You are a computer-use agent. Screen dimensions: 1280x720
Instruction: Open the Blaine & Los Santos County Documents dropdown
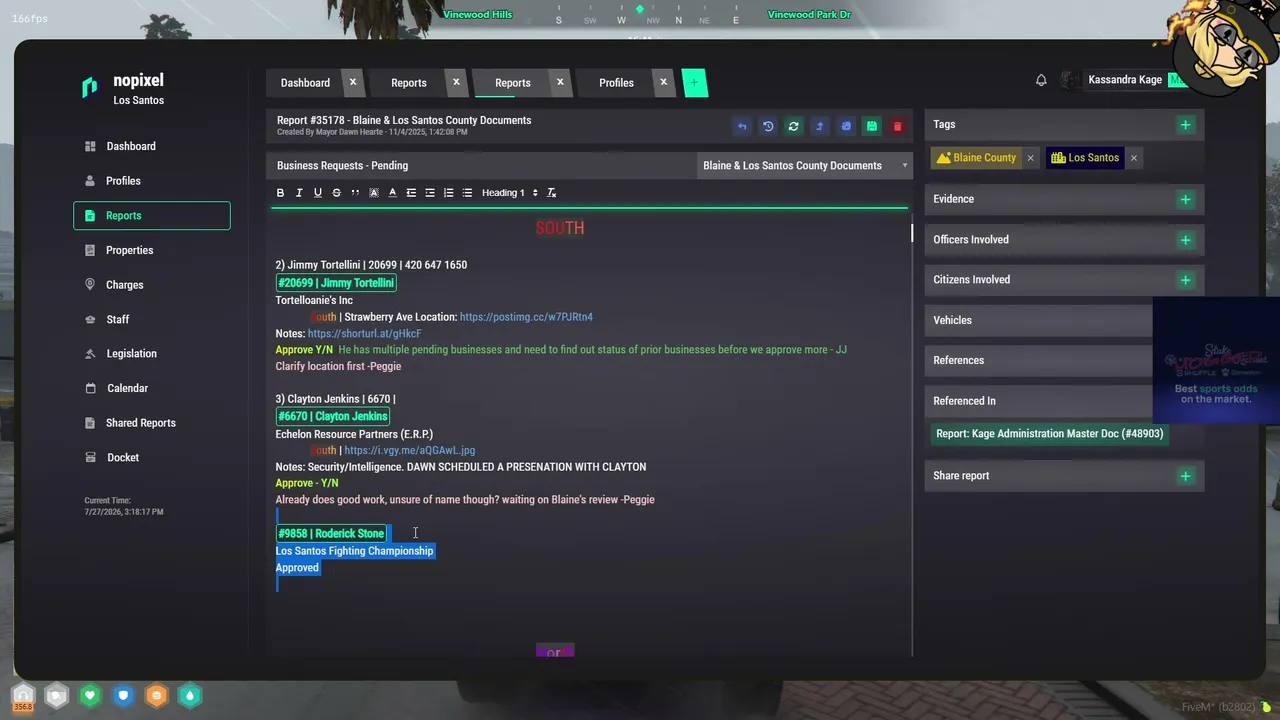(805, 166)
